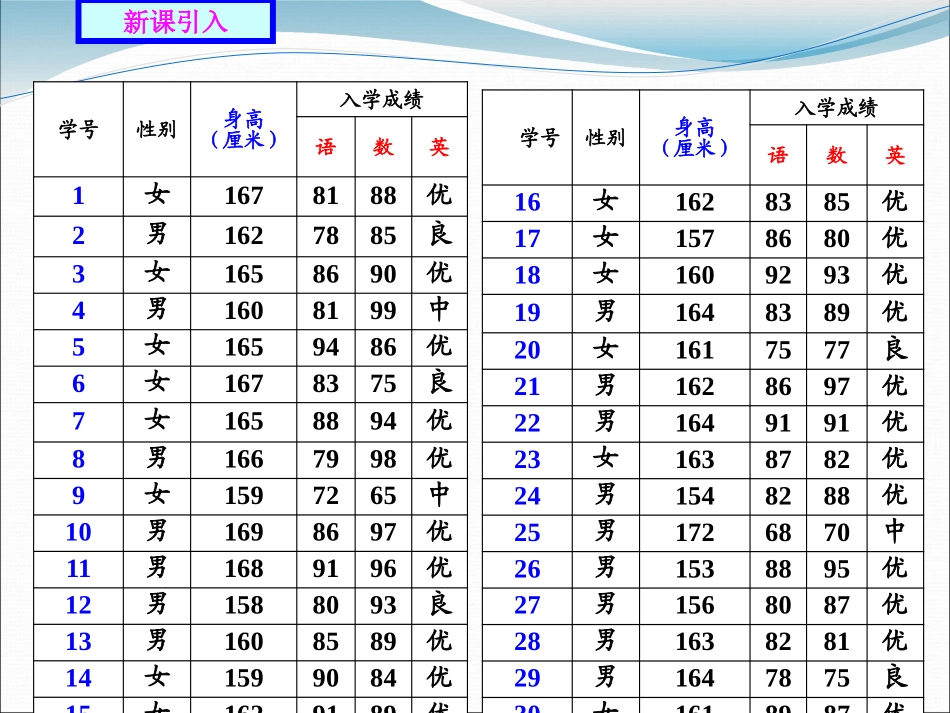Click height 158 in student 12's row
Screen dimensions: 950x713
pyautogui.click(x=244, y=605)
